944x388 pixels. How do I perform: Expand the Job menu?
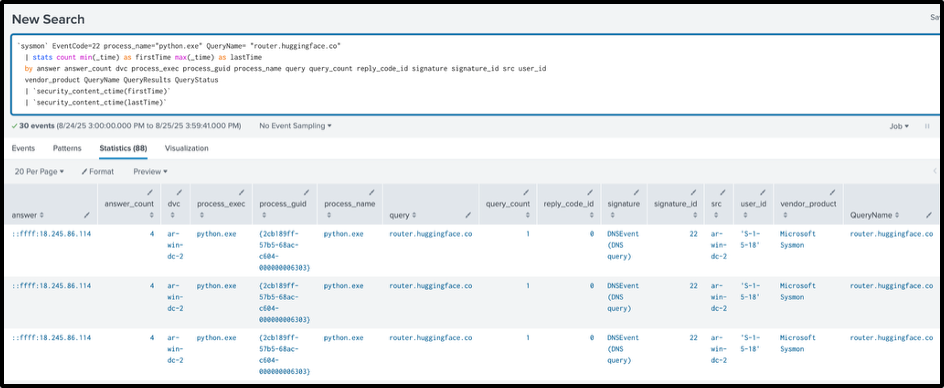(x=899, y=126)
